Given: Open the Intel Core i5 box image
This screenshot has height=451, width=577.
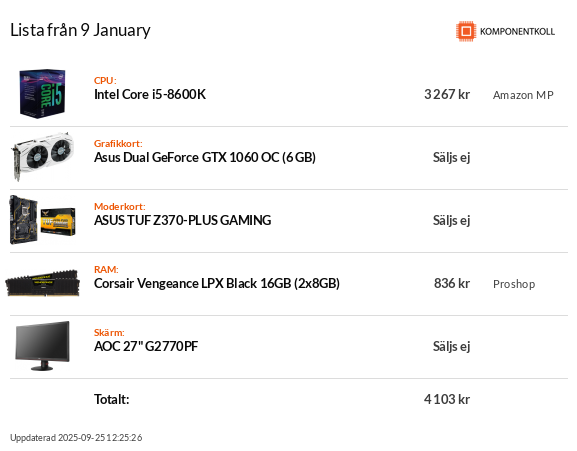Looking at the screenshot, I should pyautogui.click(x=42, y=94).
